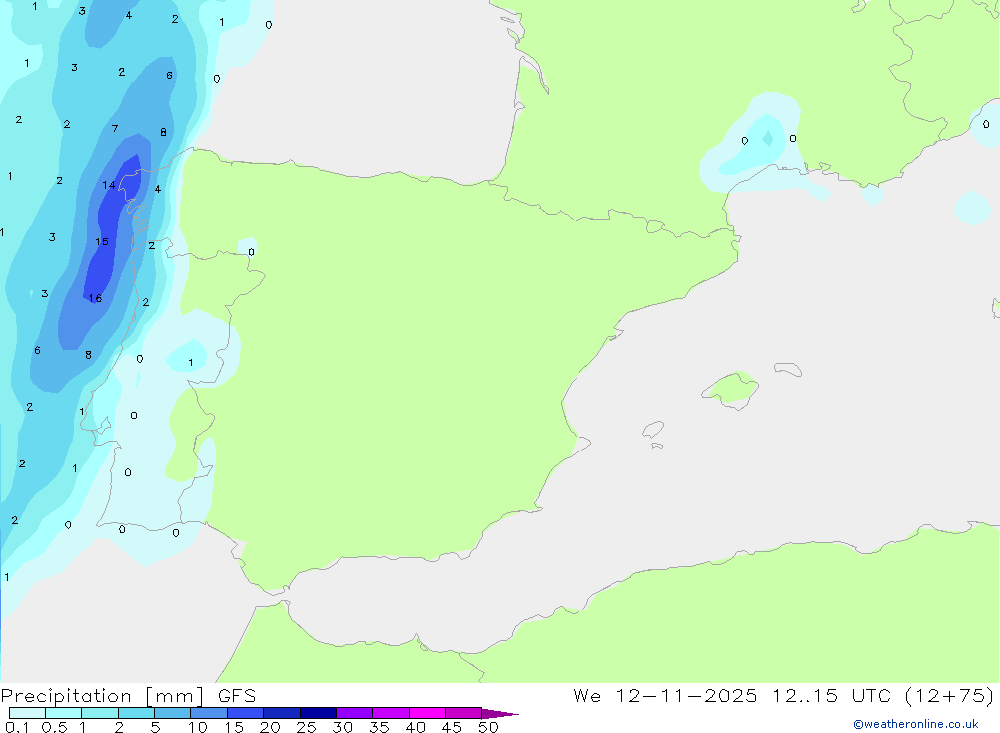Choose the 25–30 mm navy legend swatch
The height and width of the screenshot is (733, 1000).
click(318, 713)
